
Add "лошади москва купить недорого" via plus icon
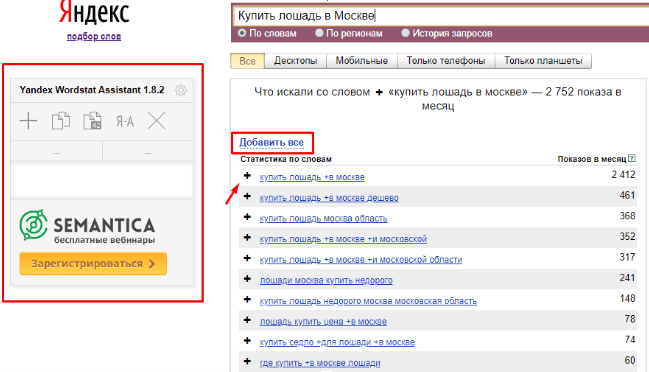point(247,279)
